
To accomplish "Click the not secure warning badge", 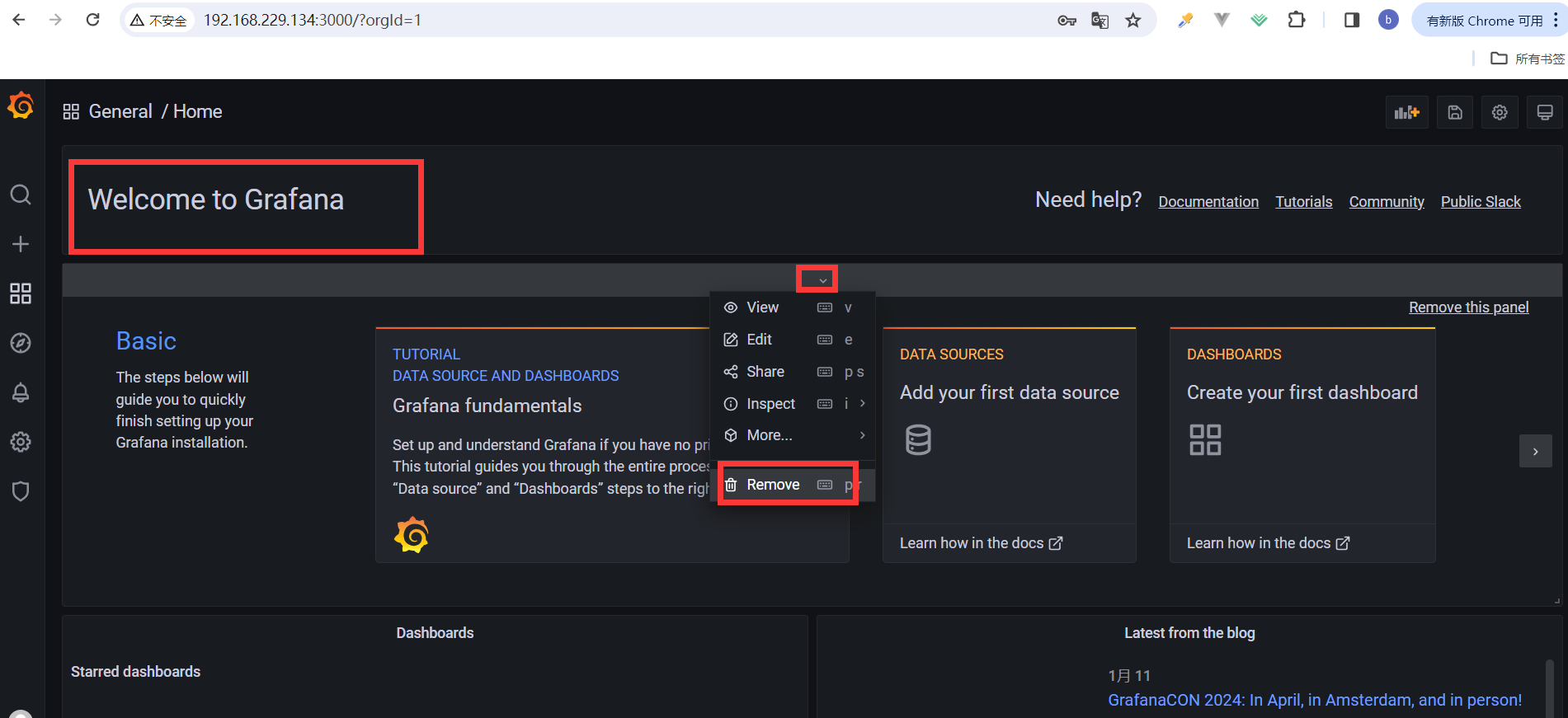I will coord(159,20).
